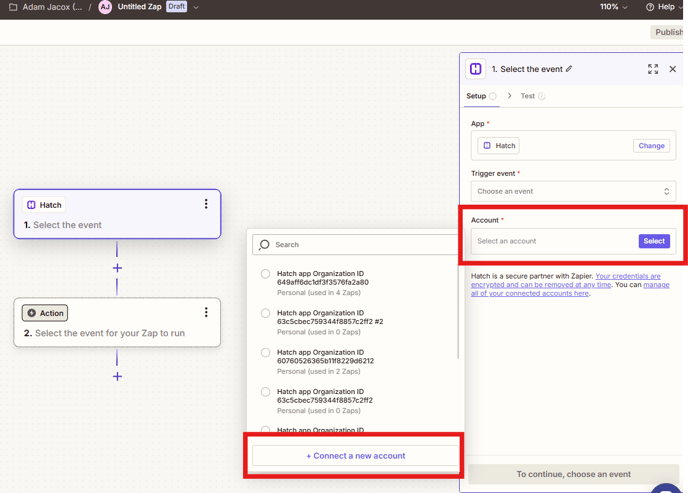The height and width of the screenshot is (493, 688).
Task: Select account with ID 60760526365b11f8229d6212
Action: 266,353
